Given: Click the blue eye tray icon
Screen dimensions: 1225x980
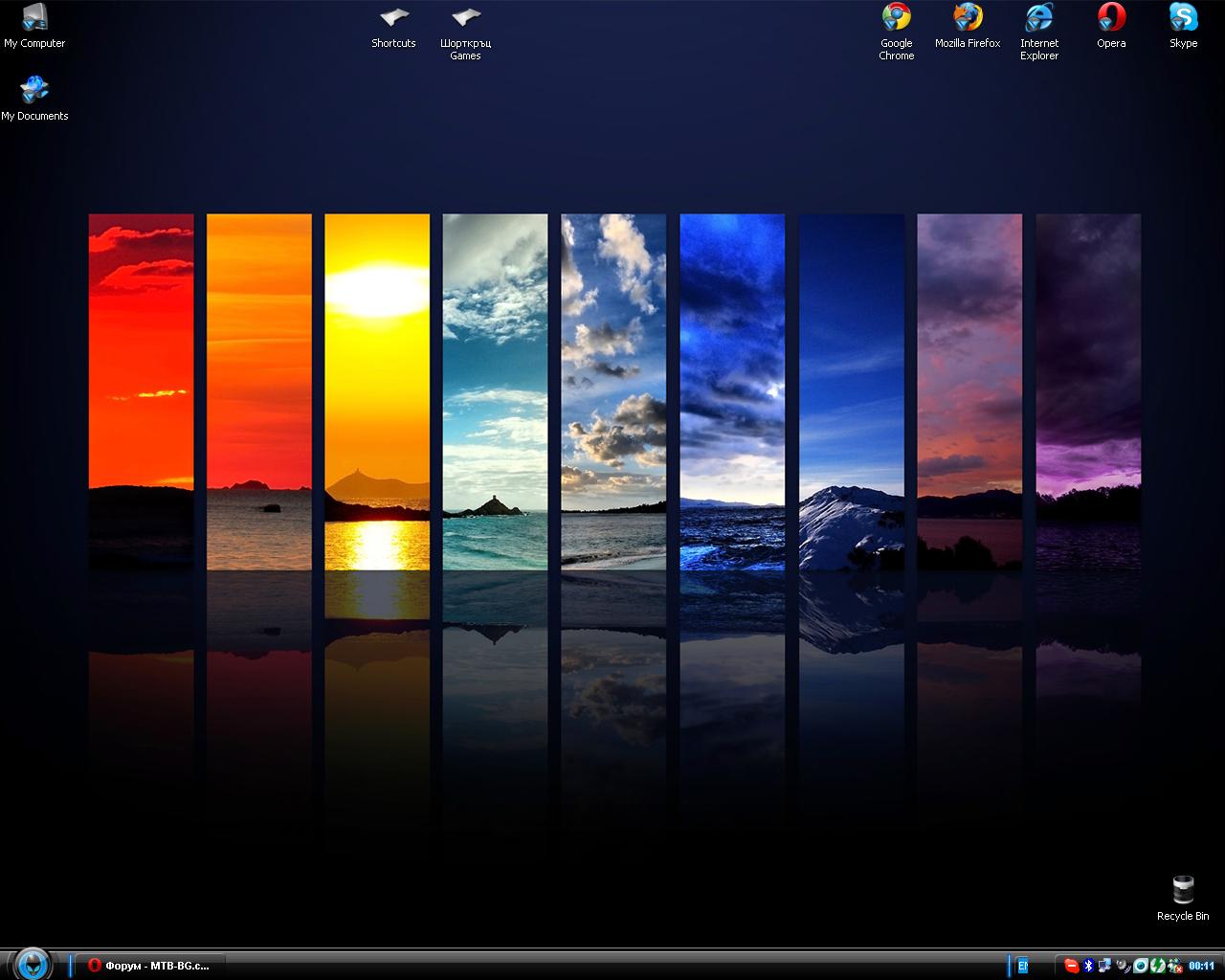Looking at the screenshot, I should (x=1141, y=966).
